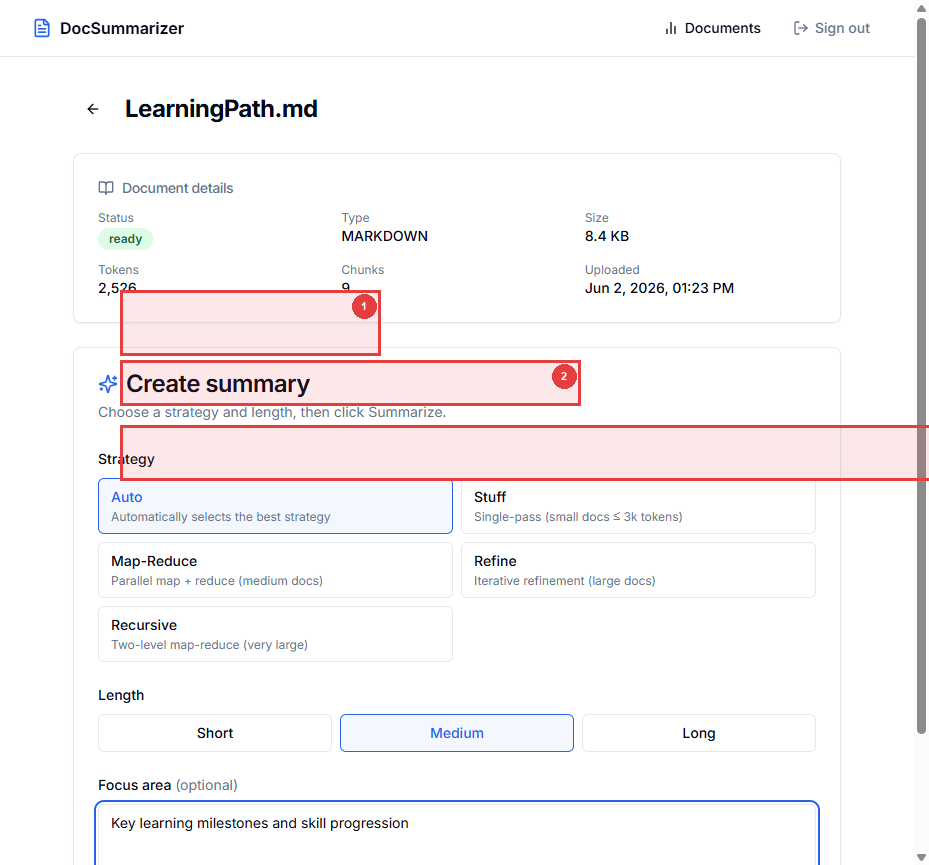Viewport: 929px width, 865px height.
Task: Click the page vertical scrollbar thumb
Action: (x=921, y=376)
